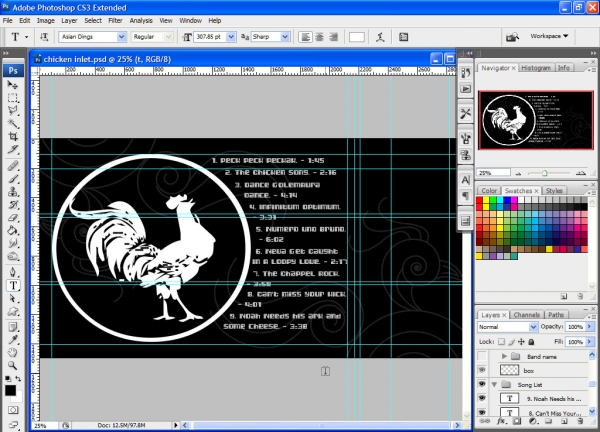Toggle lock image pixels
The width and height of the screenshot is (600, 432).
(512, 342)
